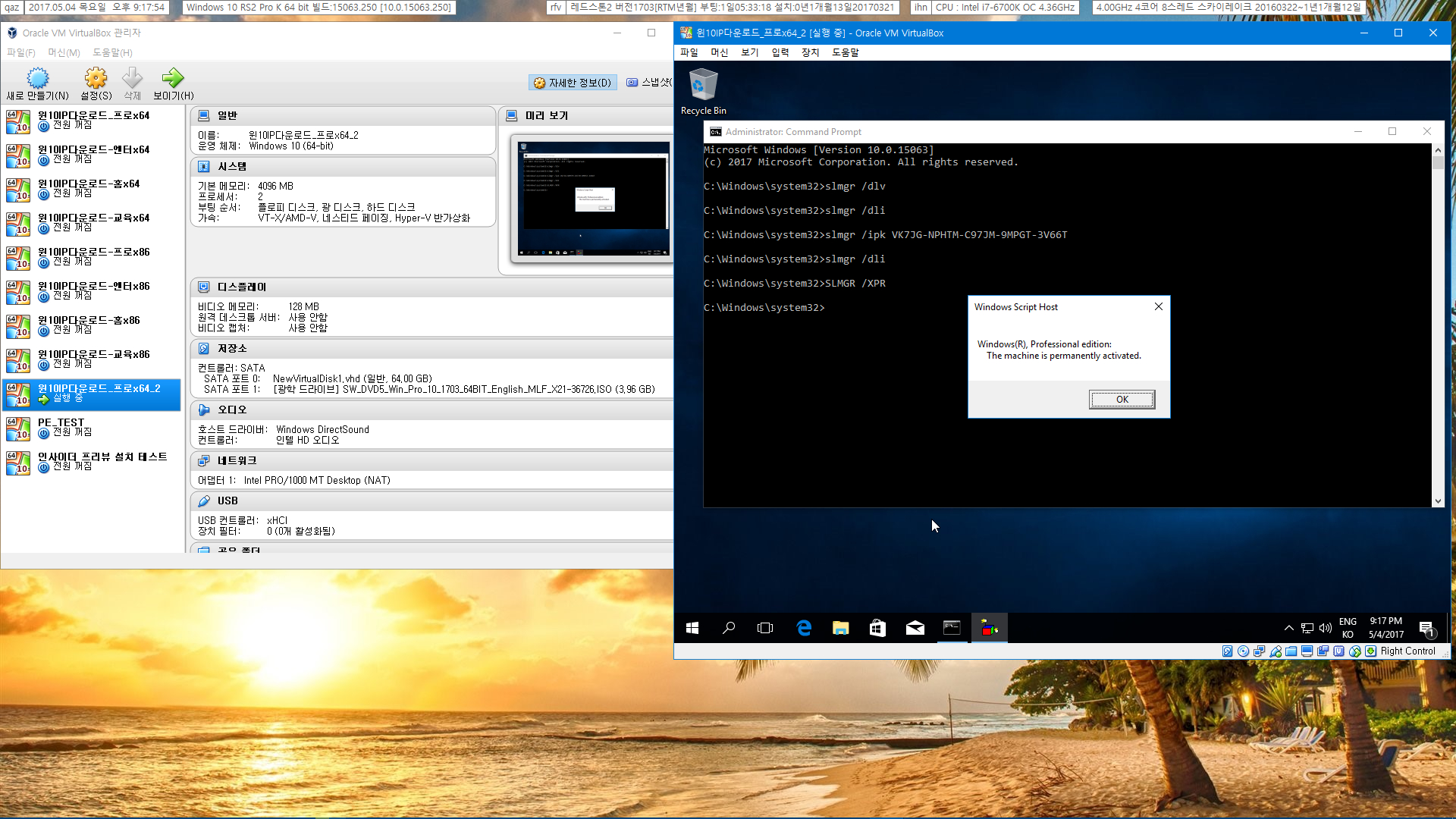
Task: Click the Show (보이기) green arrow icon
Action: click(x=173, y=78)
